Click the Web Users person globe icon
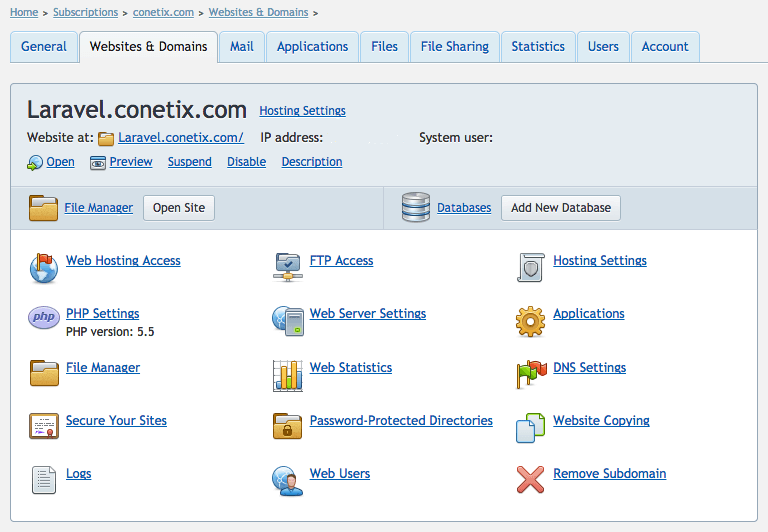Image resolution: width=768 pixels, height=532 pixels. point(288,481)
